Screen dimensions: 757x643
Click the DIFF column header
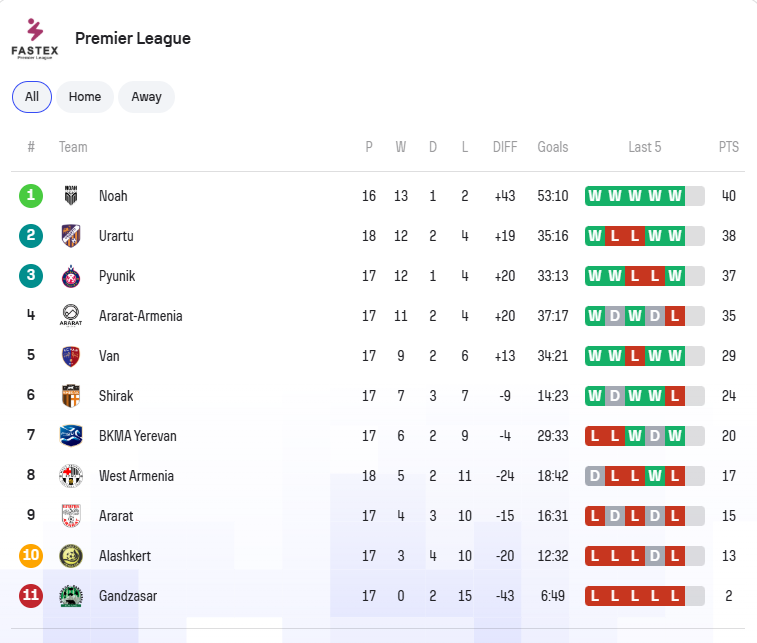(x=505, y=147)
